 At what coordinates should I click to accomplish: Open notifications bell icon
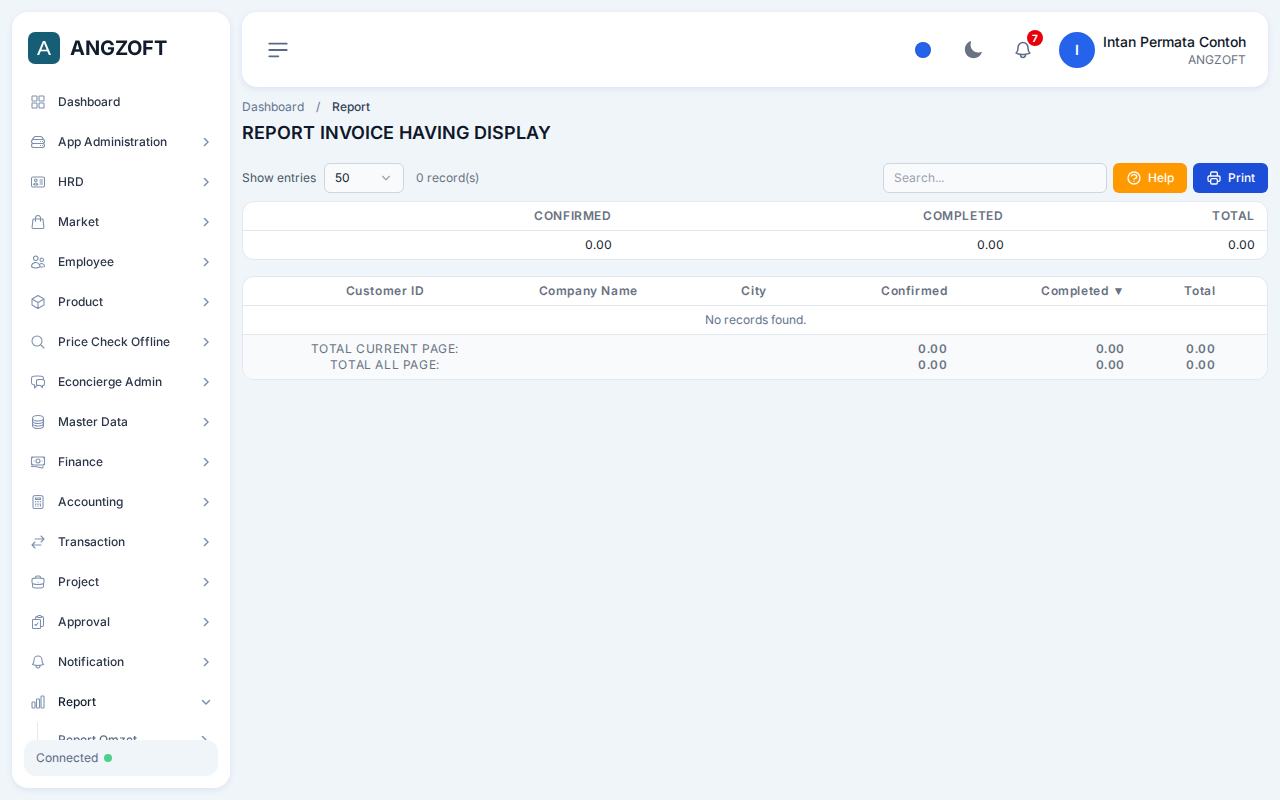coord(1023,50)
